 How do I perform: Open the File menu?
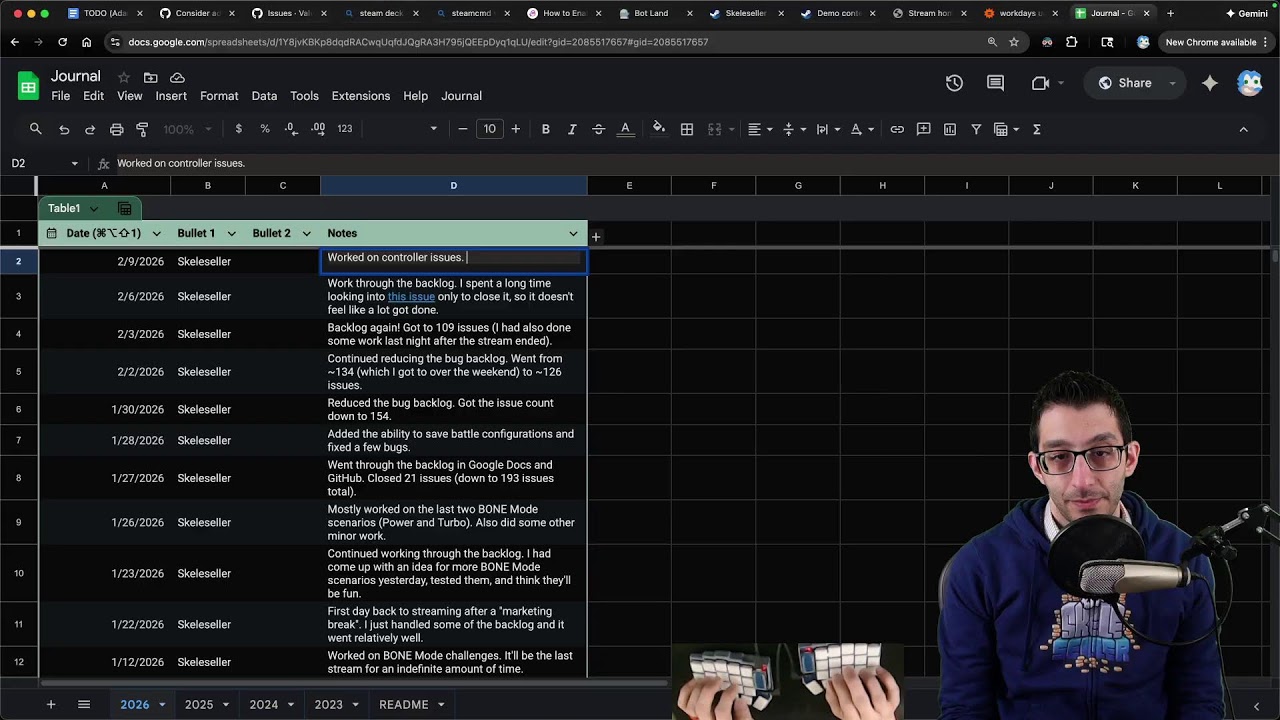pyautogui.click(x=60, y=96)
